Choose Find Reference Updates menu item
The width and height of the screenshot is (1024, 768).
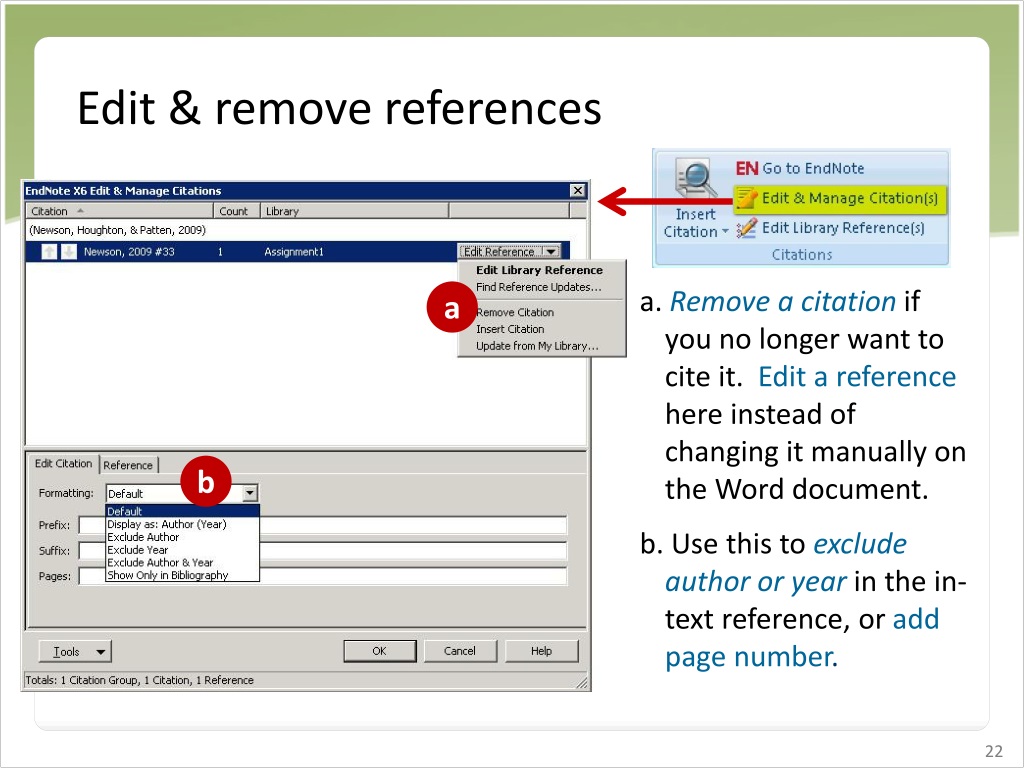tap(538, 287)
